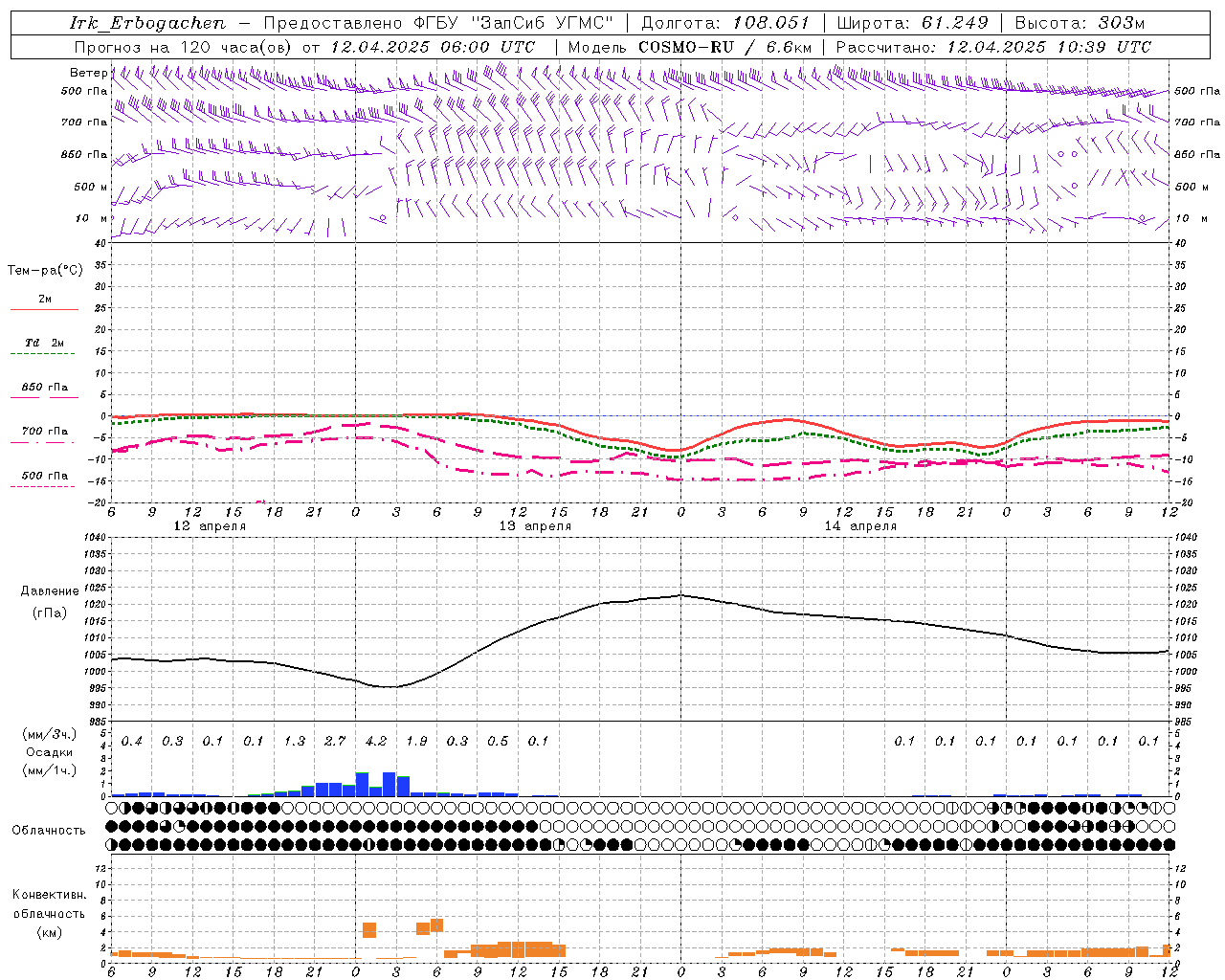Screen dimensions: 1225x980
Task: Click the 2.7 precipitation value
Action: click(335, 741)
